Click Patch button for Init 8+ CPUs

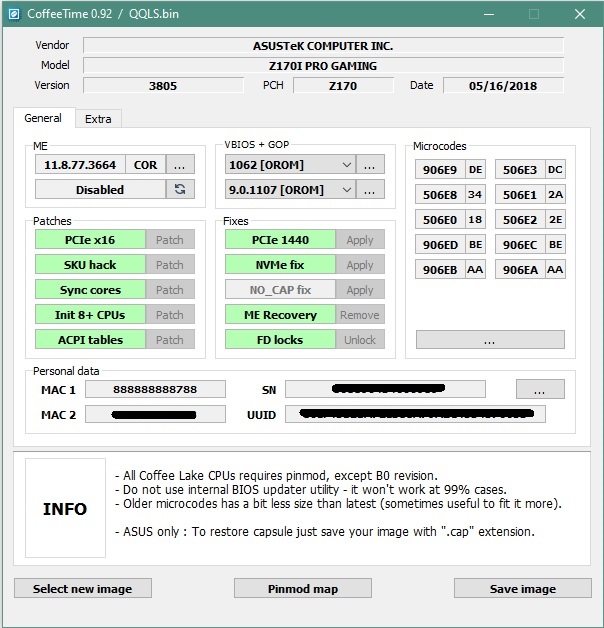click(170, 314)
